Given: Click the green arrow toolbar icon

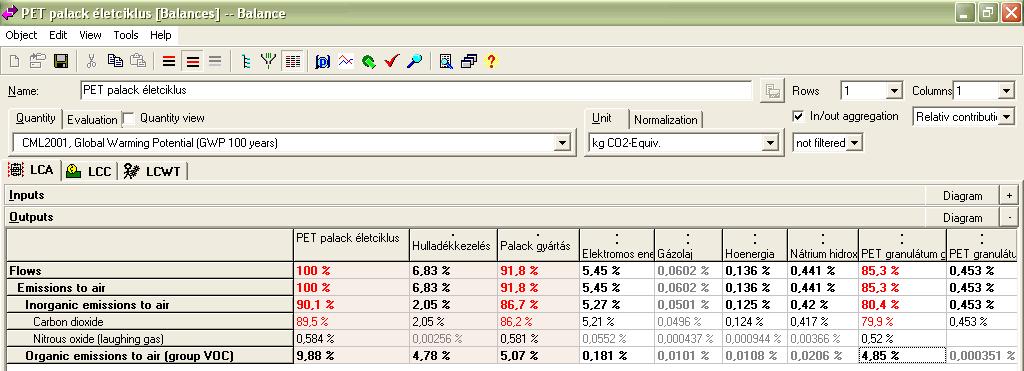Looking at the screenshot, I should (369, 61).
